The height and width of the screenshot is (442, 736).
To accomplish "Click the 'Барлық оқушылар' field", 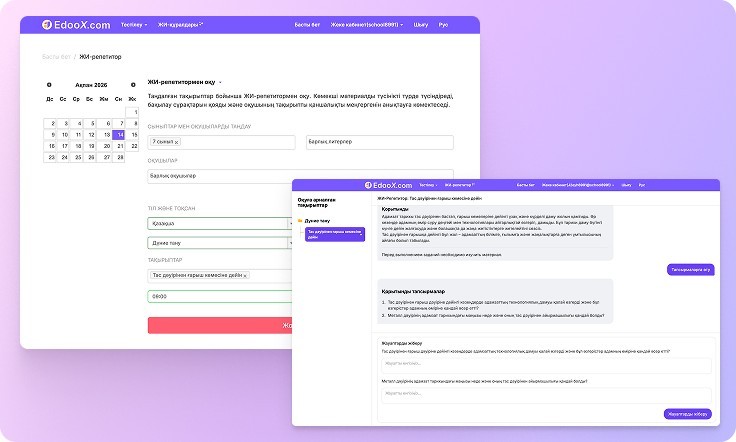I will click(x=300, y=176).
